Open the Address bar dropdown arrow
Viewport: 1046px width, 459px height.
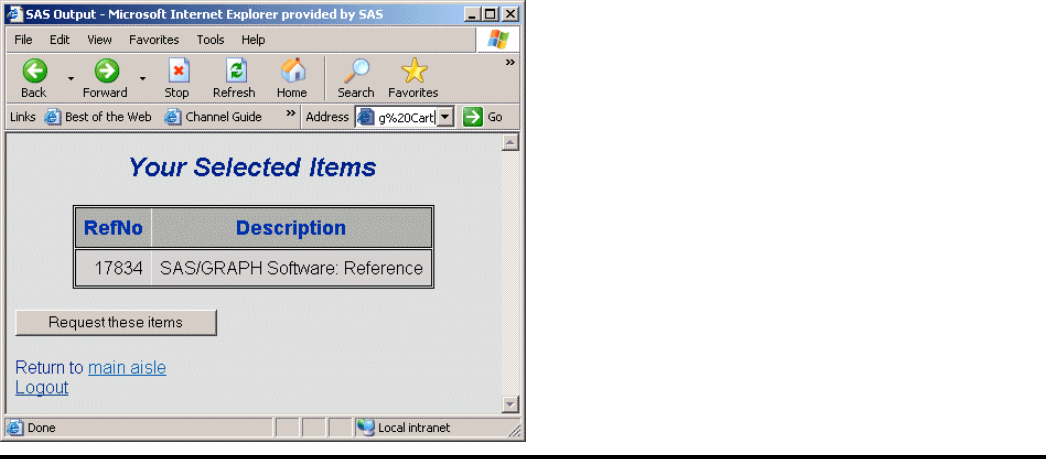446,118
